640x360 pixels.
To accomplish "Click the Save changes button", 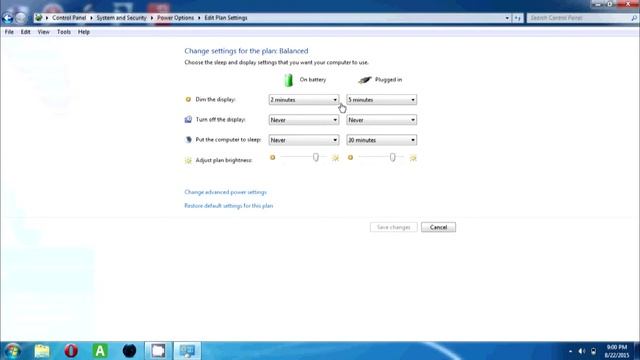I will click(x=393, y=227).
